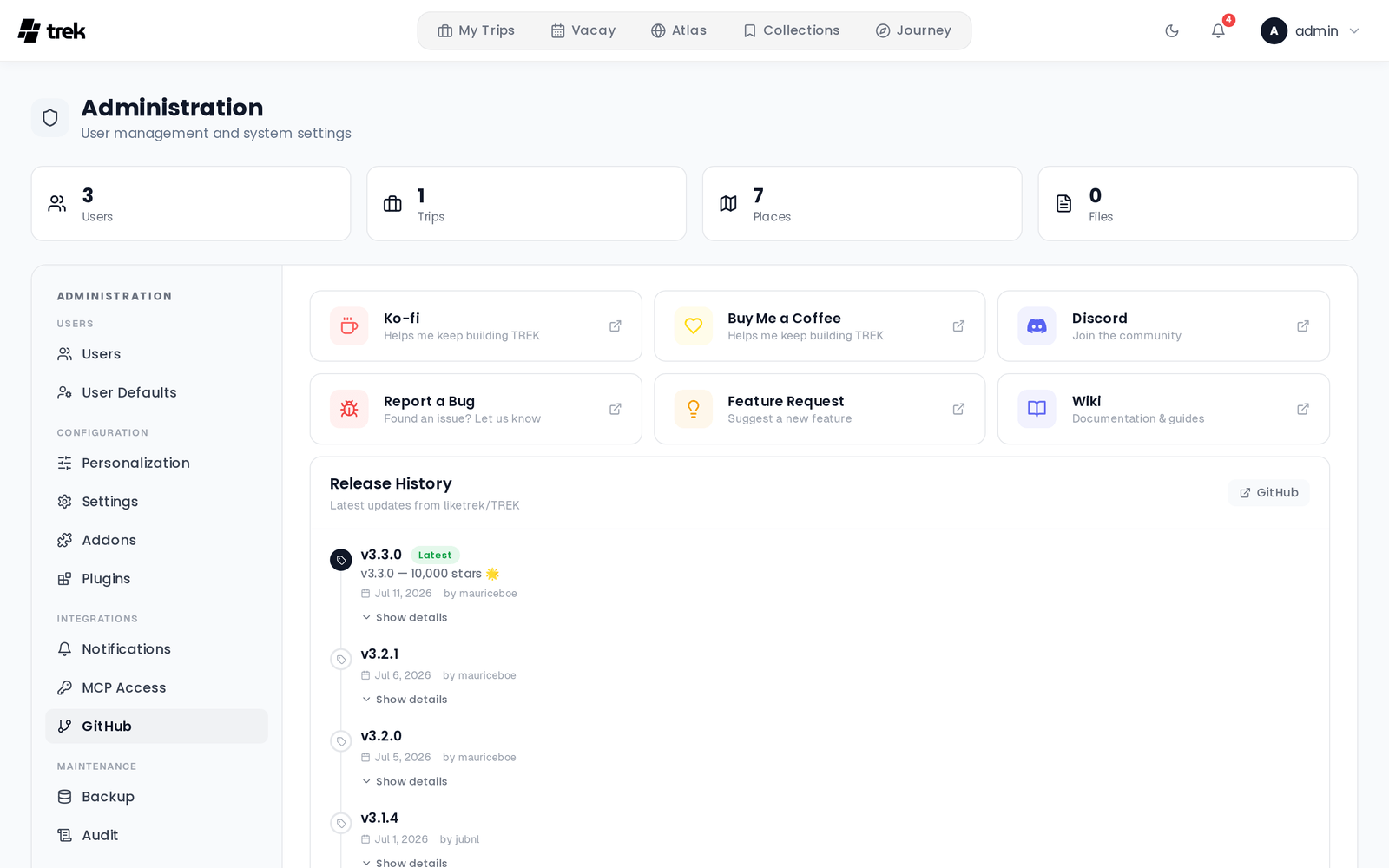This screenshot has height=868, width=1389.
Task: Open Discord external link arrow
Action: (1303, 326)
